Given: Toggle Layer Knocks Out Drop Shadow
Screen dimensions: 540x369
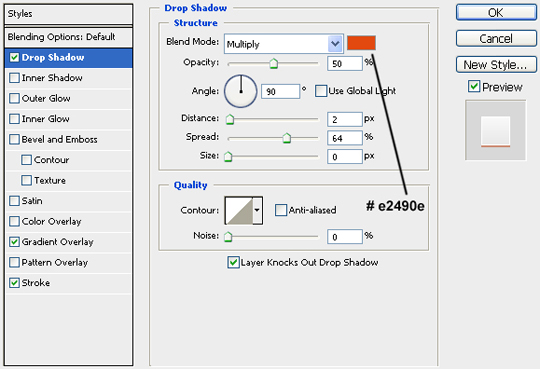Looking at the screenshot, I should [x=233, y=262].
